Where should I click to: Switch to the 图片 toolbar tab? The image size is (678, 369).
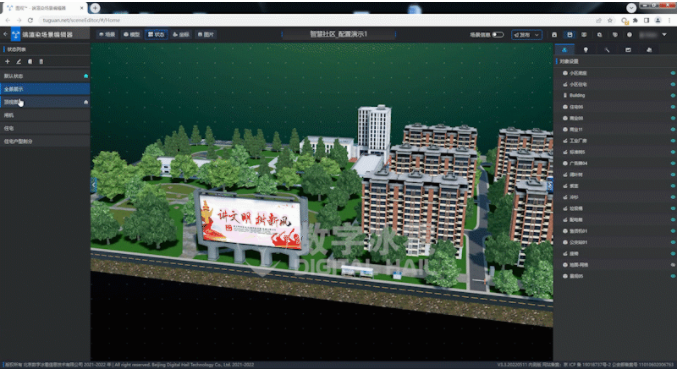(205, 35)
